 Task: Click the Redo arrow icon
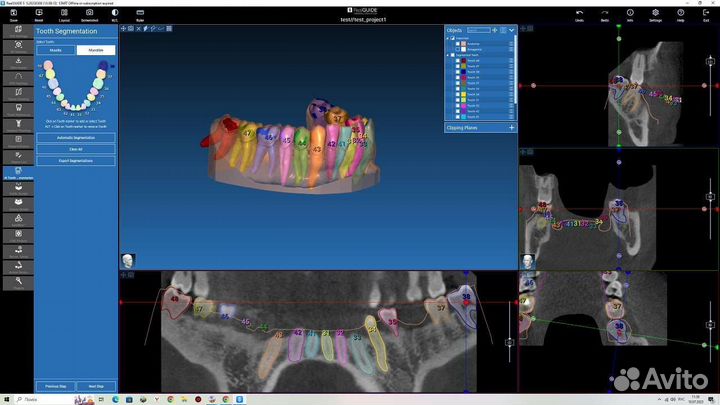605,13
